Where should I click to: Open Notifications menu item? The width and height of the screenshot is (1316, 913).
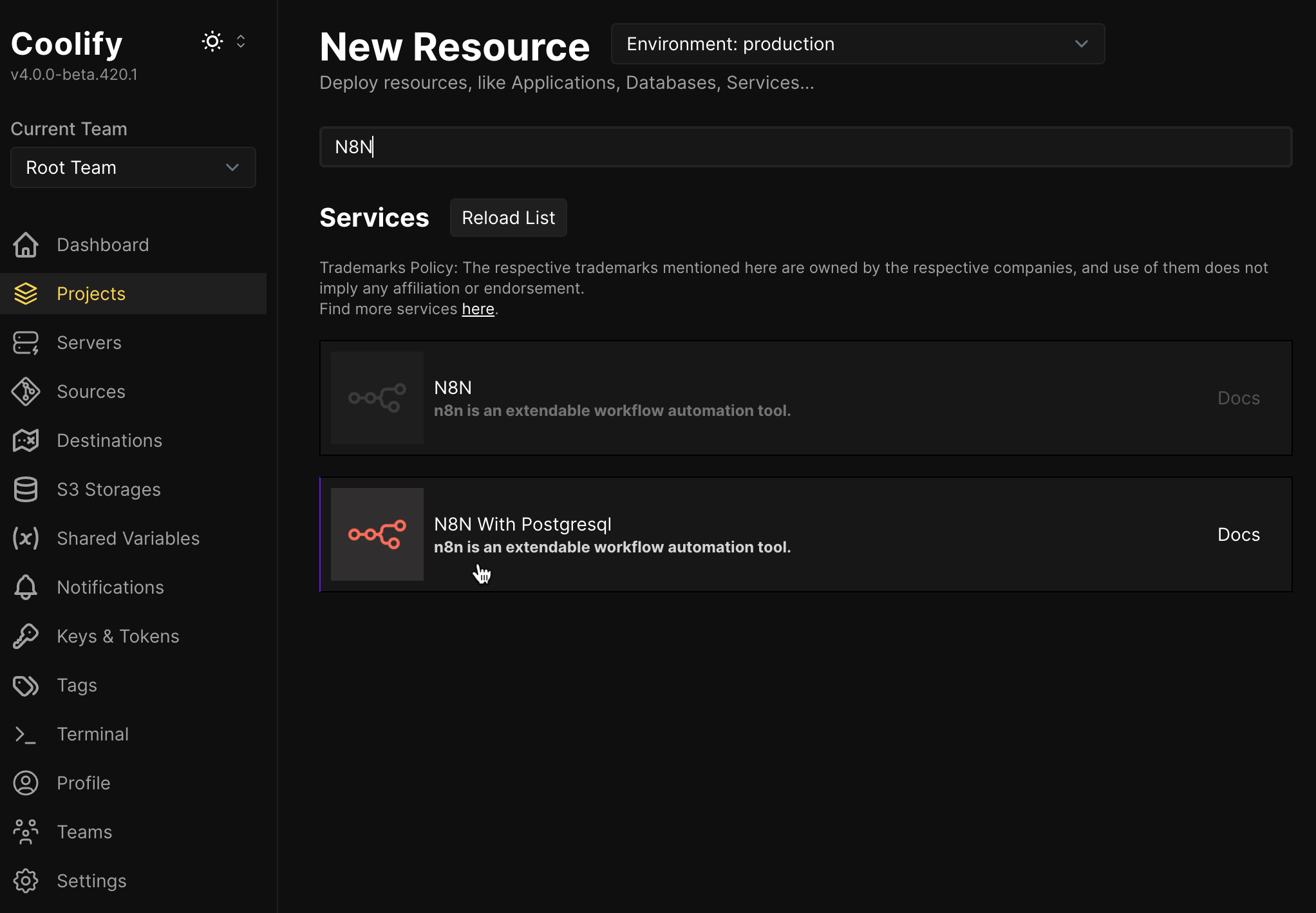click(133, 587)
